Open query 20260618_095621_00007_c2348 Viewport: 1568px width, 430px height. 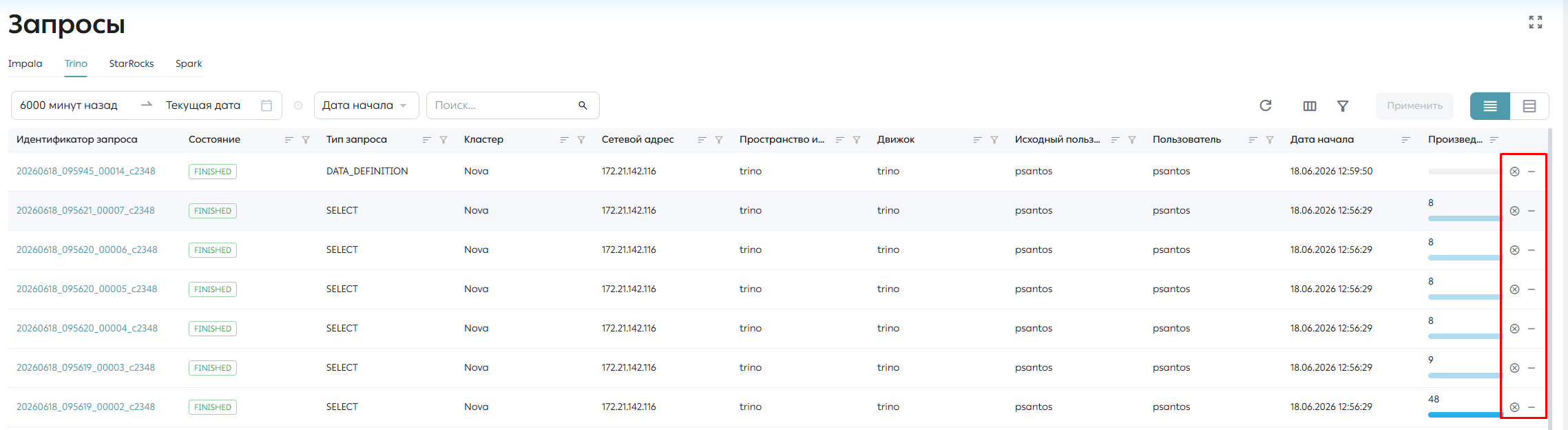(85, 210)
